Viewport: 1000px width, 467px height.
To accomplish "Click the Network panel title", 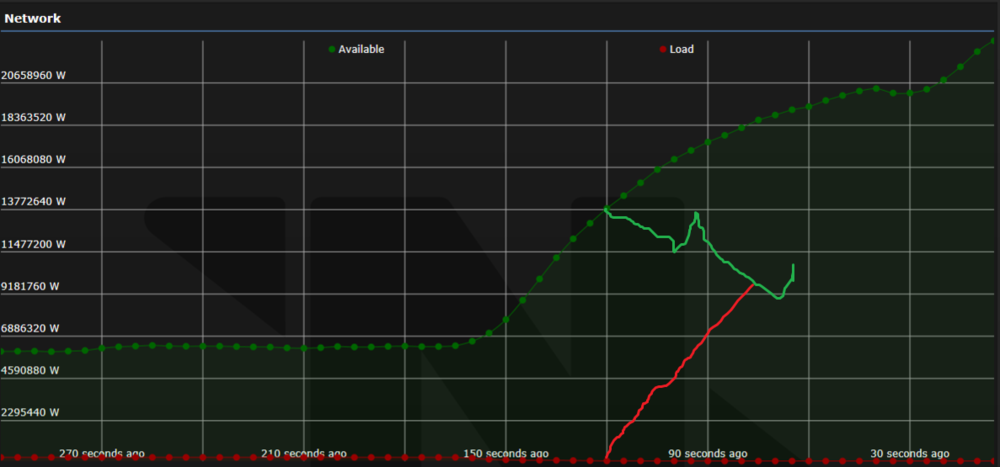I will [x=33, y=18].
